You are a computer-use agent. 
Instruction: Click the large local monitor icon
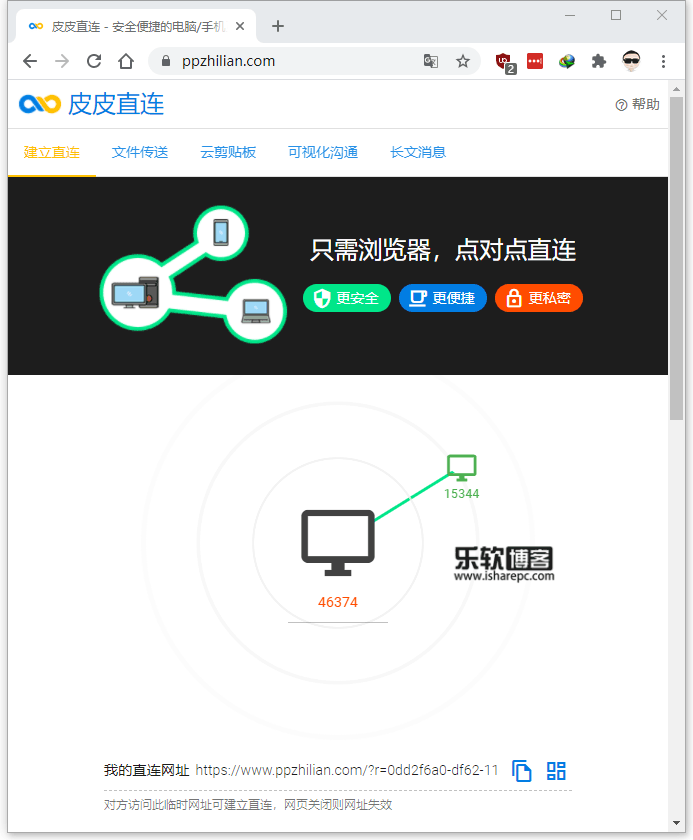click(x=338, y=543)
